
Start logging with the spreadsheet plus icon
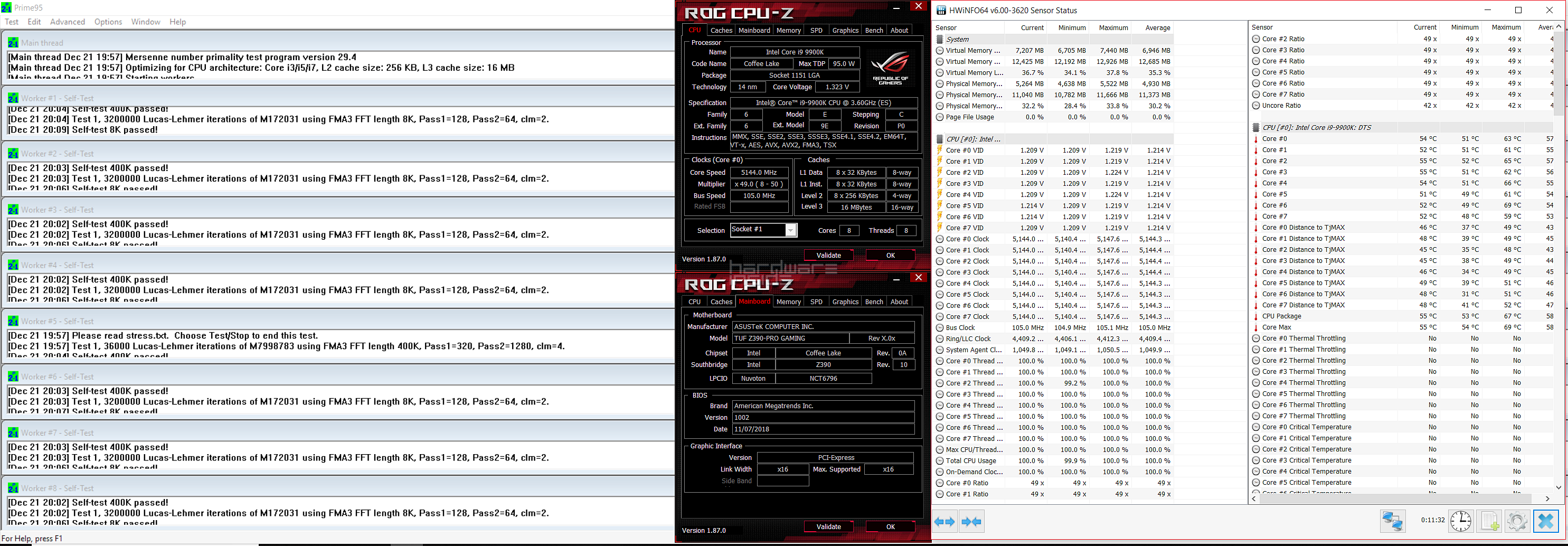click(x=1489, y=521)
